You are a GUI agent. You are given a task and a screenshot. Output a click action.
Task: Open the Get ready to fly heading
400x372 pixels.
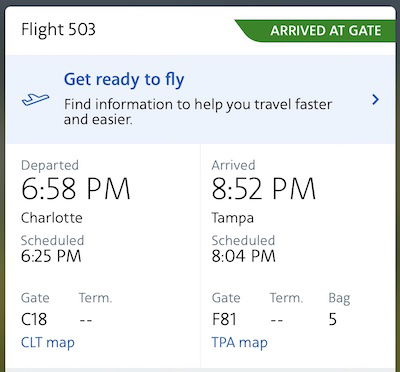pos(124,80)
